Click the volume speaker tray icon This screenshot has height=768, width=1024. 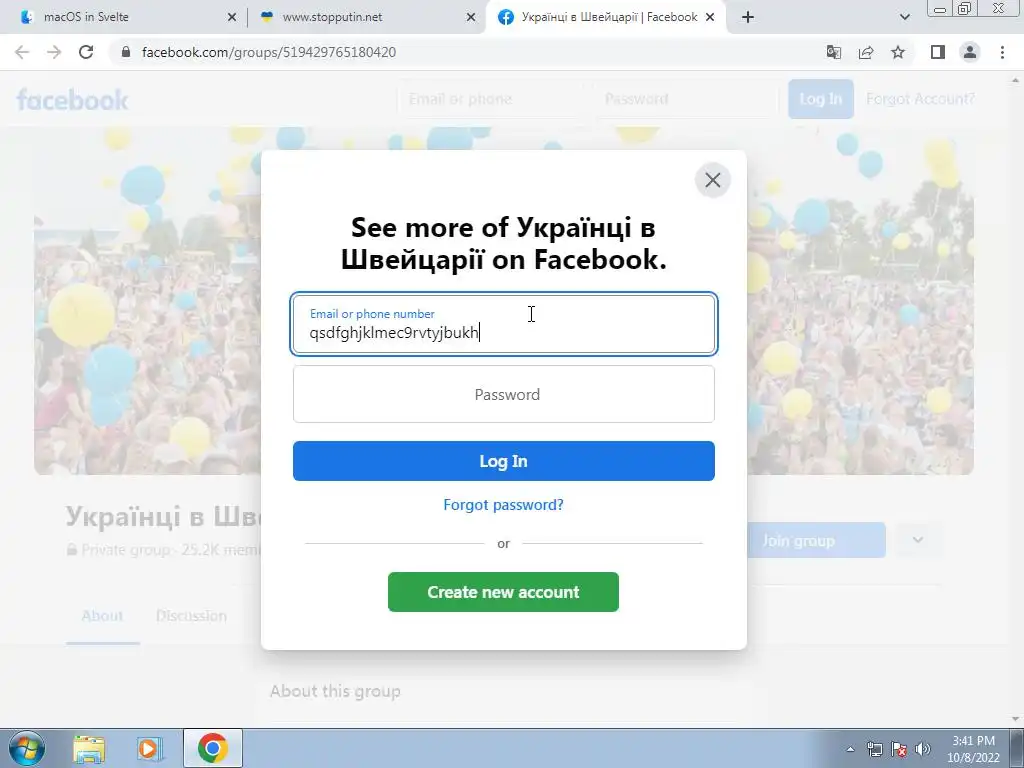coord(922,750)
